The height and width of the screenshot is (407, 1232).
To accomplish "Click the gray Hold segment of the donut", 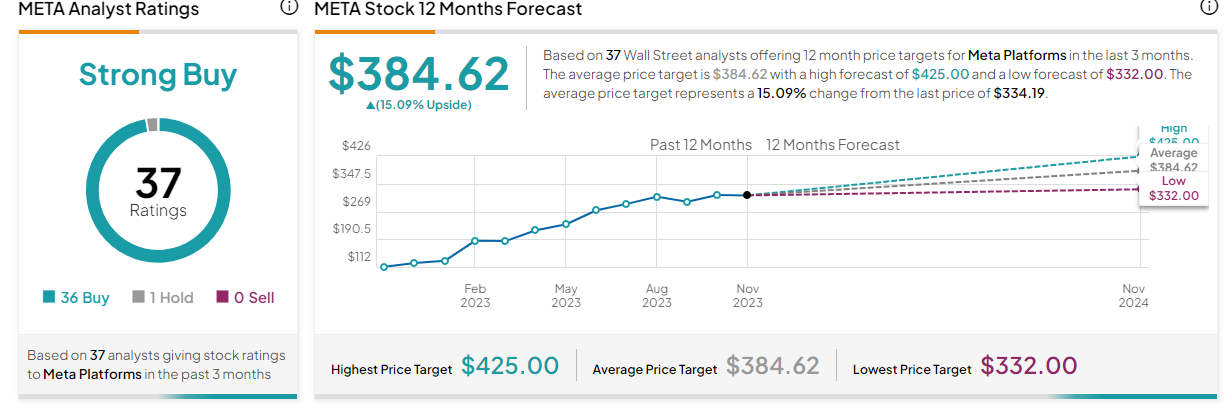I will (x=152, y=125).
